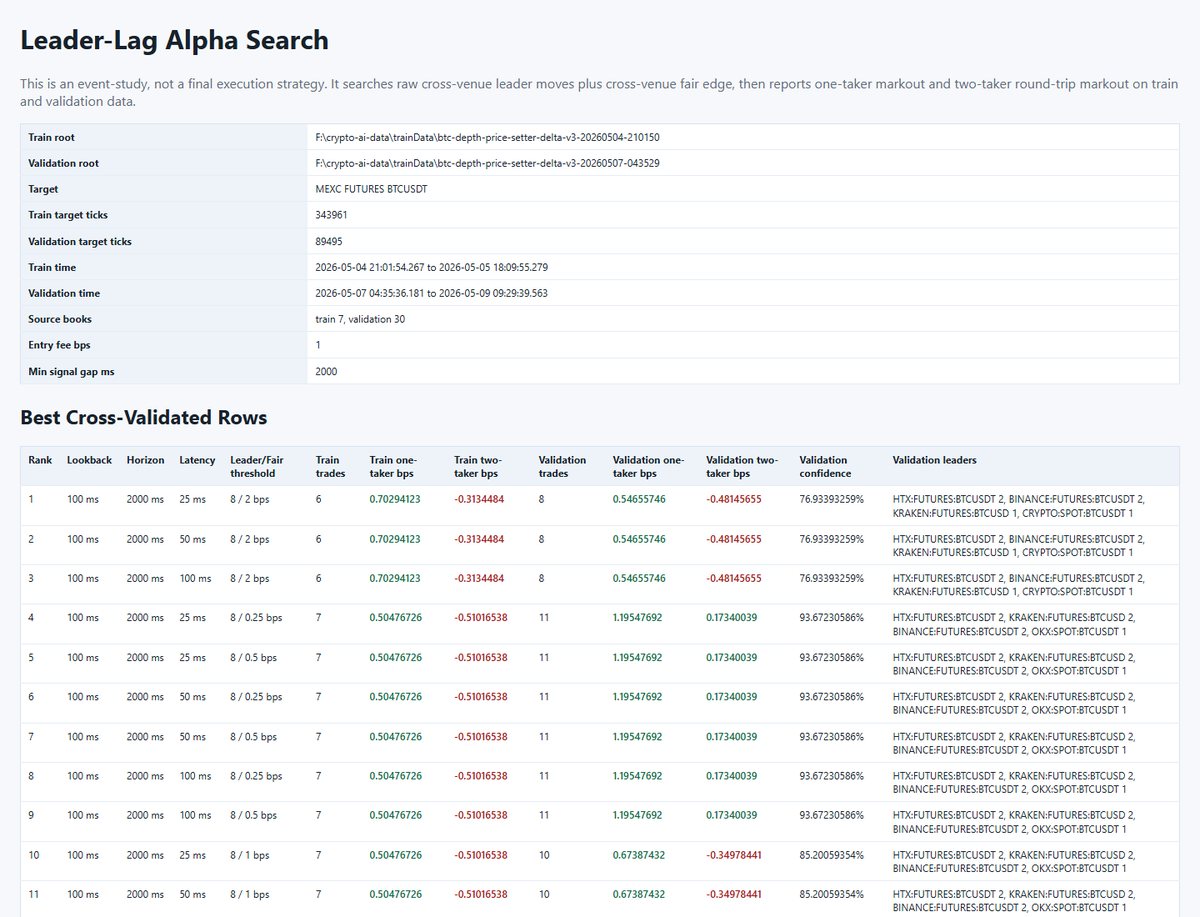Click rank 6 train one-taker value 0.50476726
Viewport: 1200px width, 917px height.
(x=395, y=697)
